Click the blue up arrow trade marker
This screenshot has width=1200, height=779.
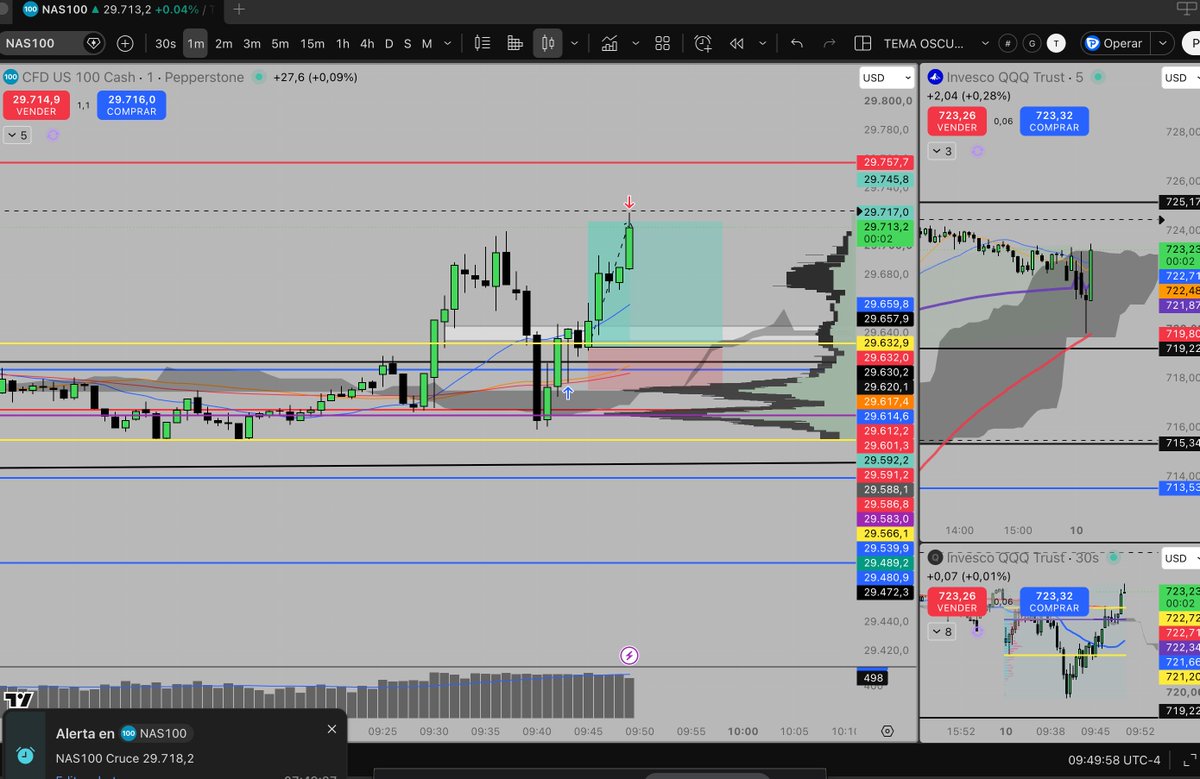[568, 393]
